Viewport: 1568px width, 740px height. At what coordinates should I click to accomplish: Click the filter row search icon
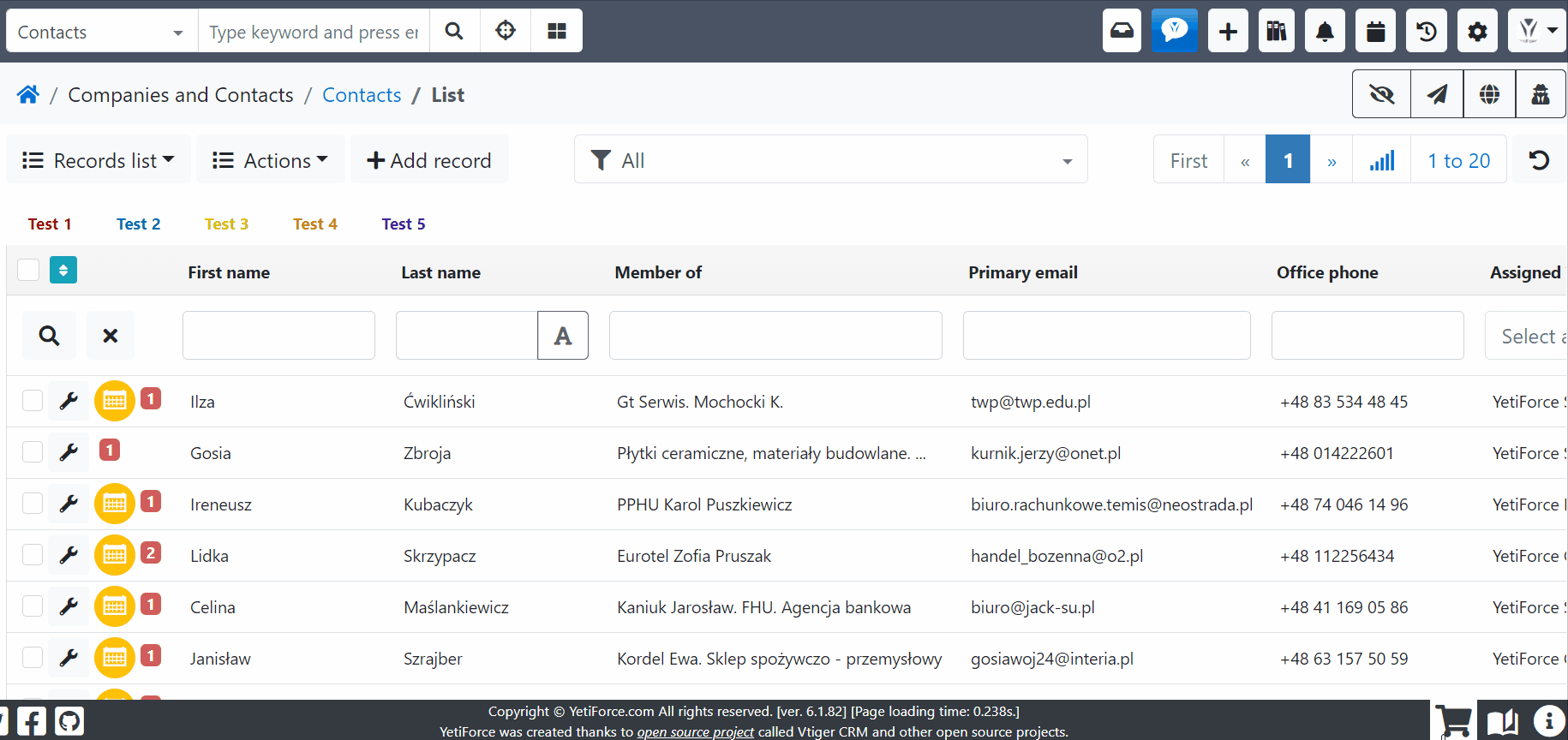[x=49, y=335]
